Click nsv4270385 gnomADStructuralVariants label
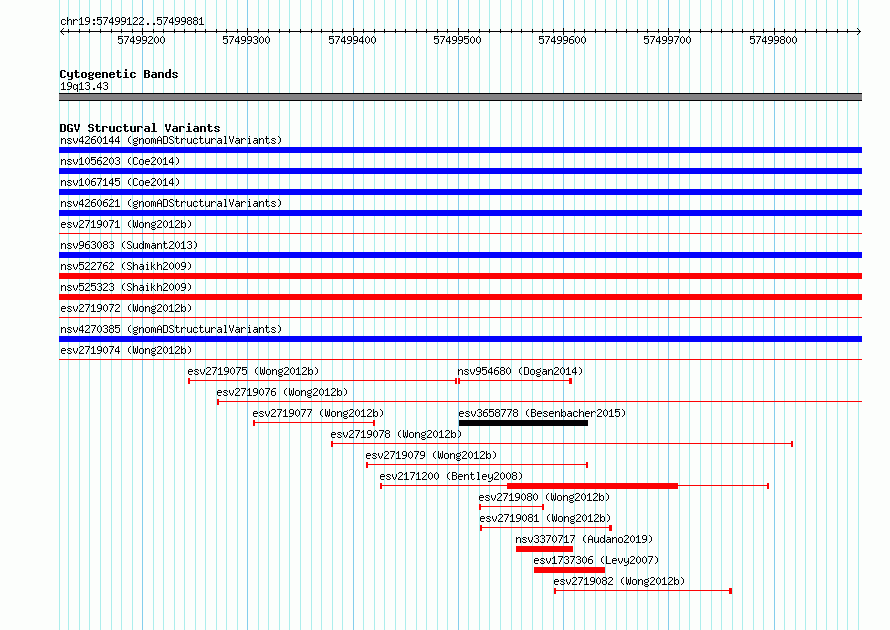890x630 pixels. coord(171,329)
